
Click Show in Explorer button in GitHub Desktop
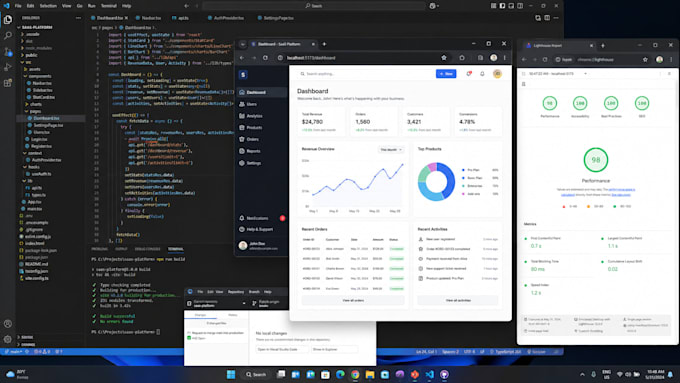[334, 349]
